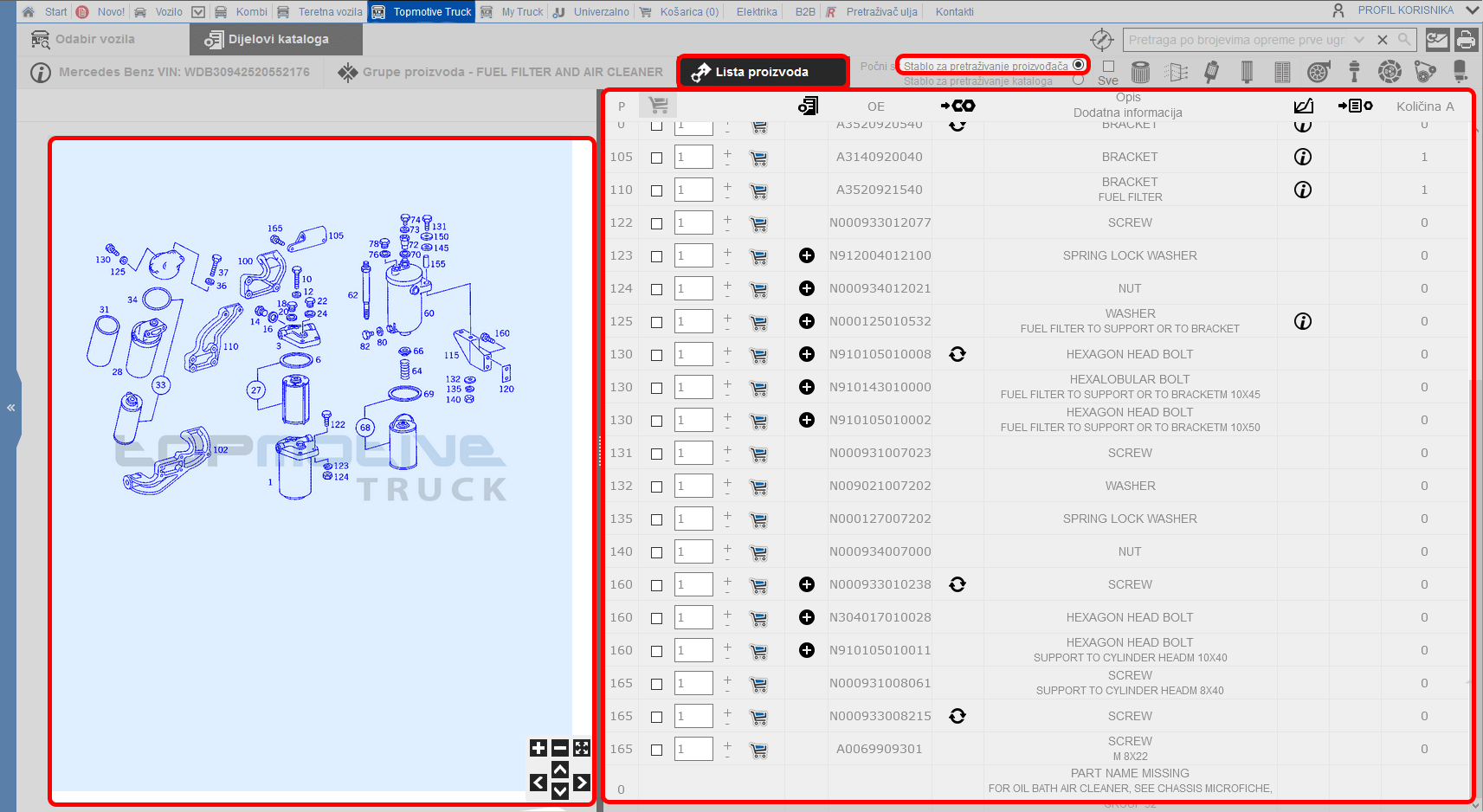Pan parts diagram right
This screenshot has width=1483, height=812.
582,783
